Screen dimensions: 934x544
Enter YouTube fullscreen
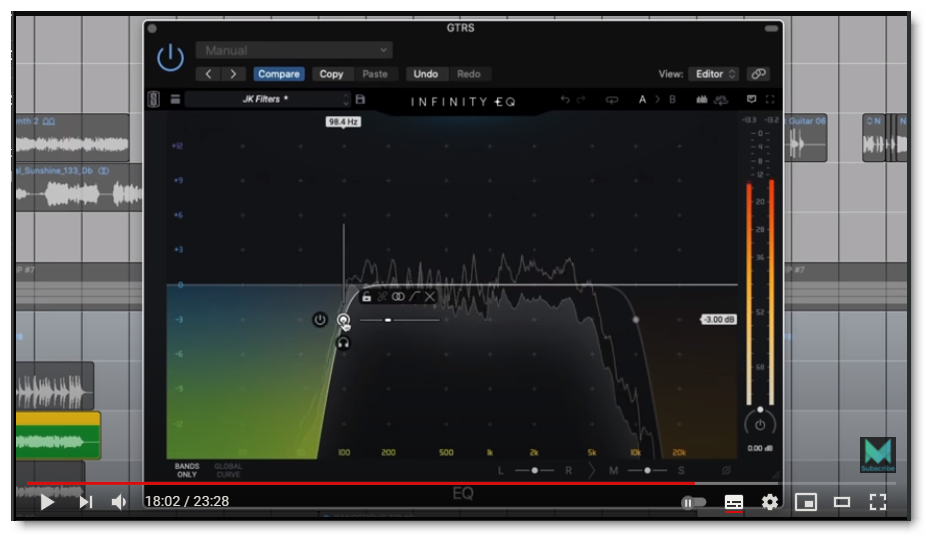click(x=877, y=502)
